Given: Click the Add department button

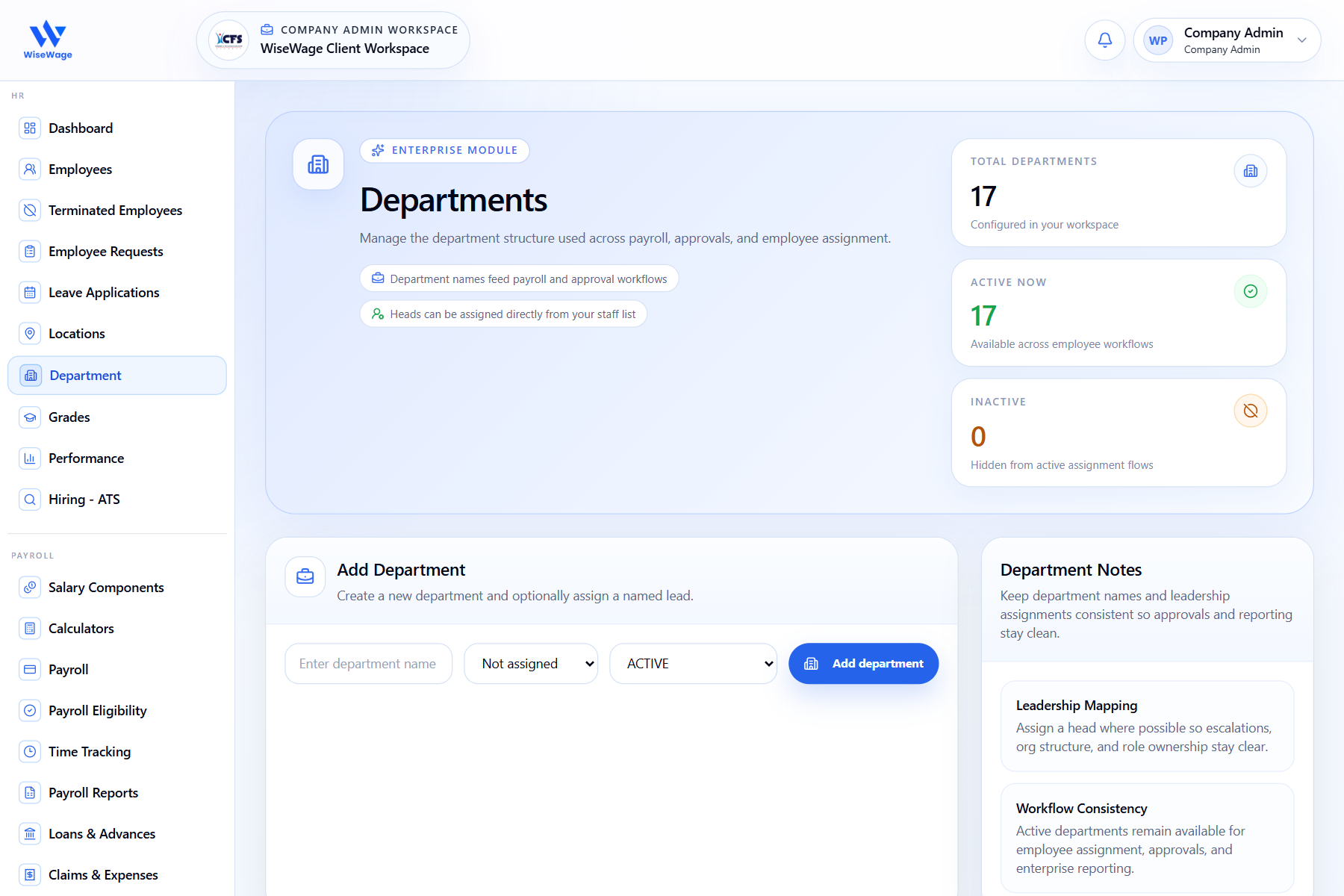Looking at the screenshot, I should (864, 664).
